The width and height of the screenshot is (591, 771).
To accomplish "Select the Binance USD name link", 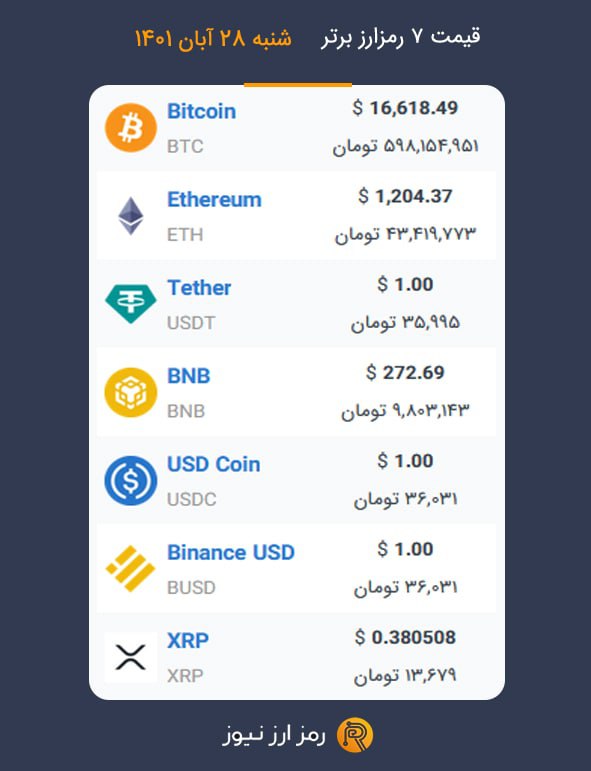I will pos(231,552).
